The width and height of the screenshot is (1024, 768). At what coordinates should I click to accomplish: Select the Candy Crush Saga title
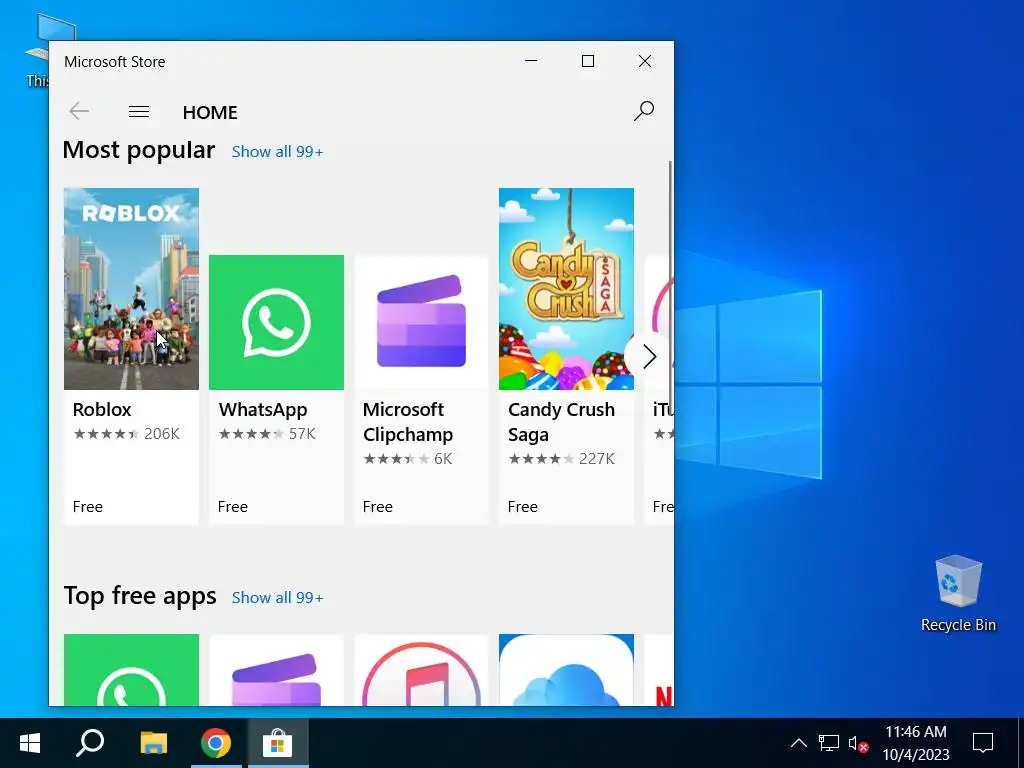click(562, 422)
